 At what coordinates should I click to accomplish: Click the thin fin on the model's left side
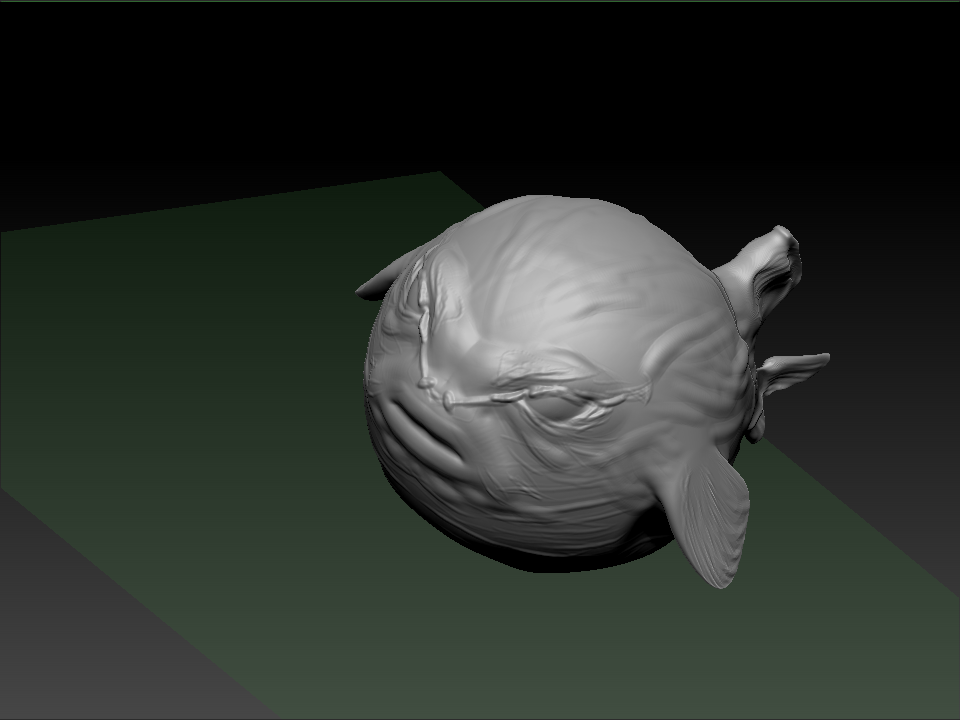point(385,280)
